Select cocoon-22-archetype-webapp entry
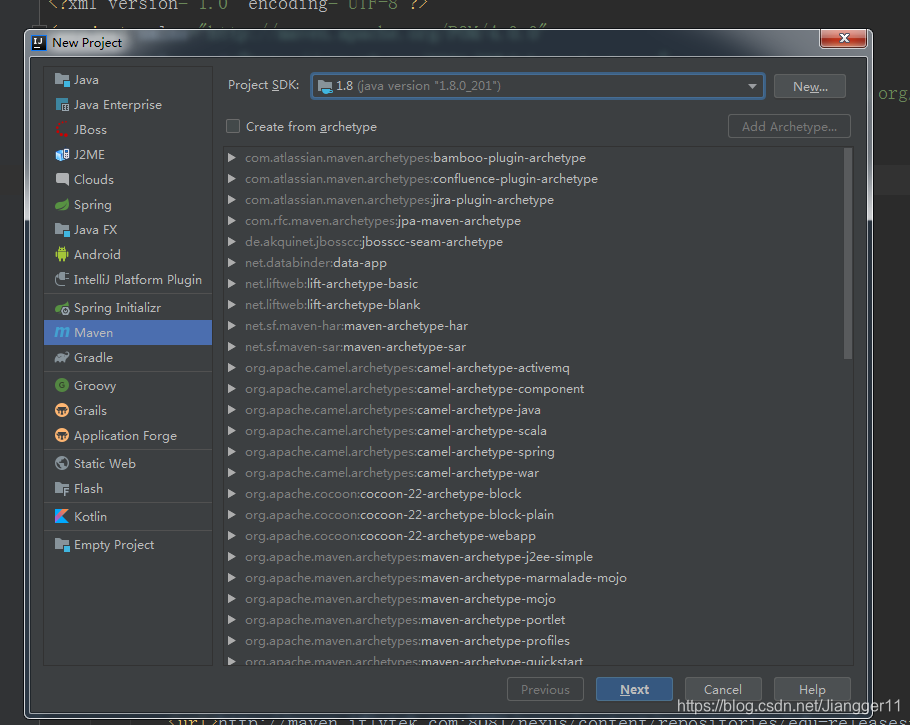Viewport: 910px width, 725px height. (390, 536)
